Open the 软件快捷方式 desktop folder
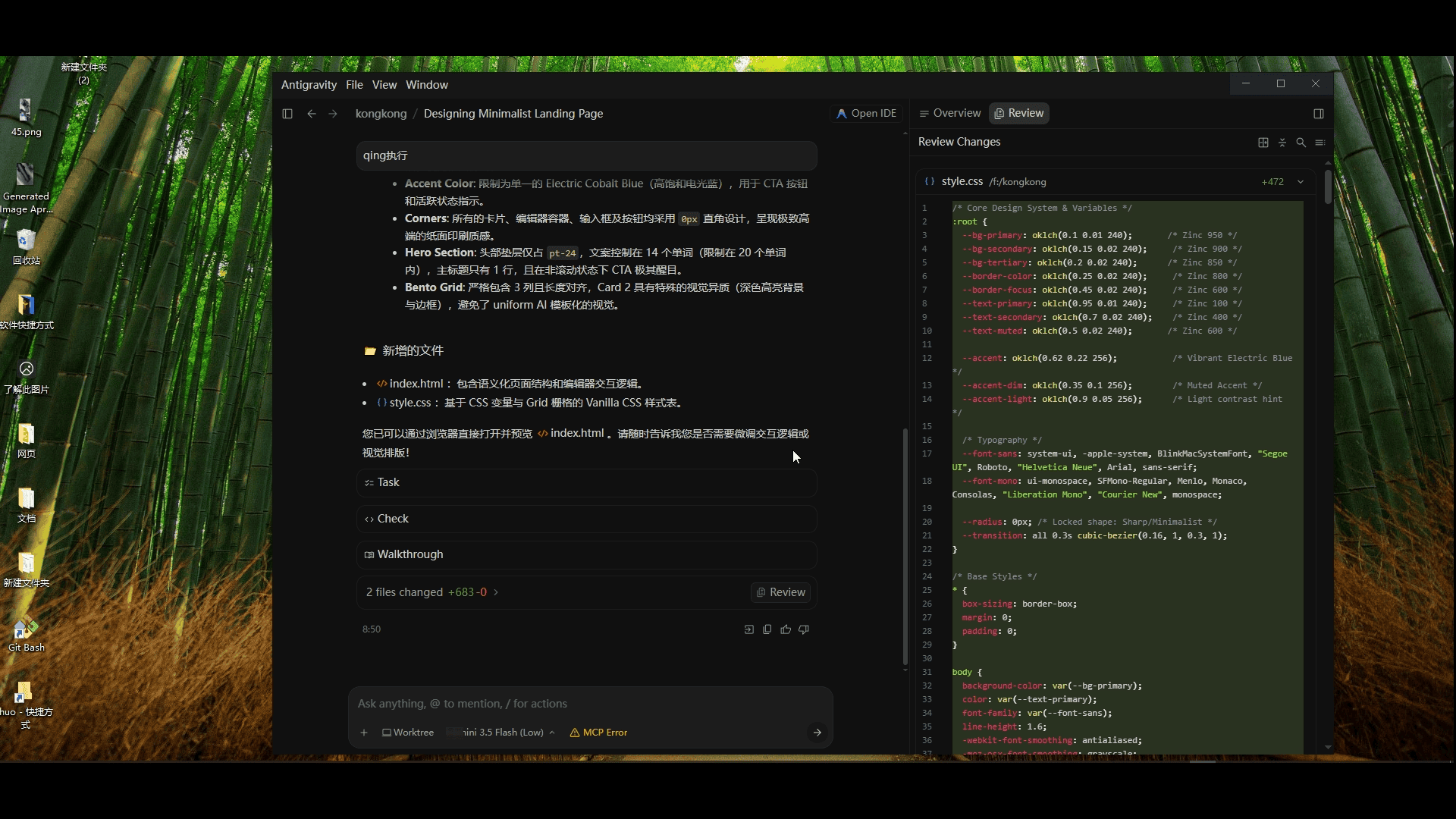This screenshot has height=819, width=1456. [26, 312]
